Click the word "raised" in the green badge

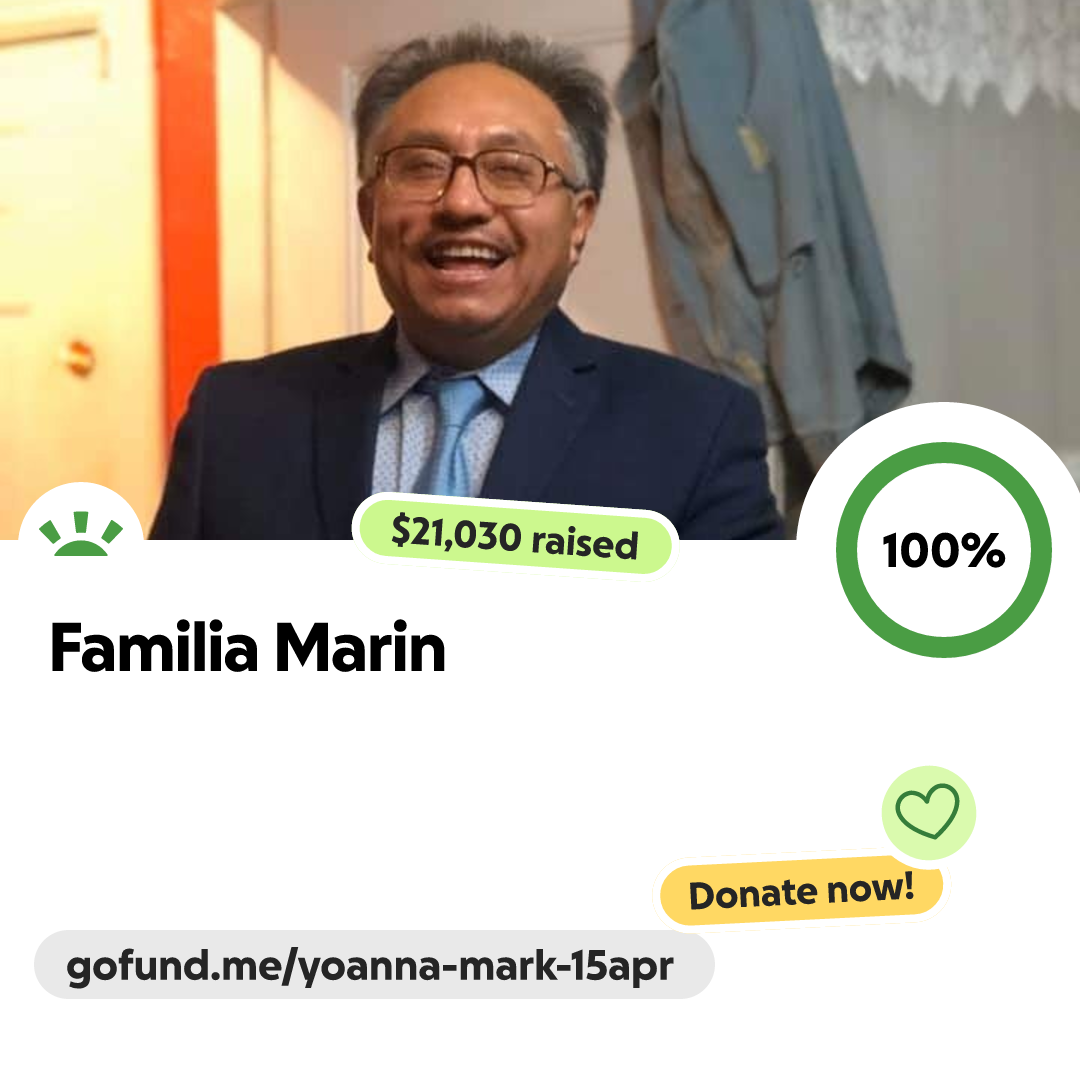point(585,542)
